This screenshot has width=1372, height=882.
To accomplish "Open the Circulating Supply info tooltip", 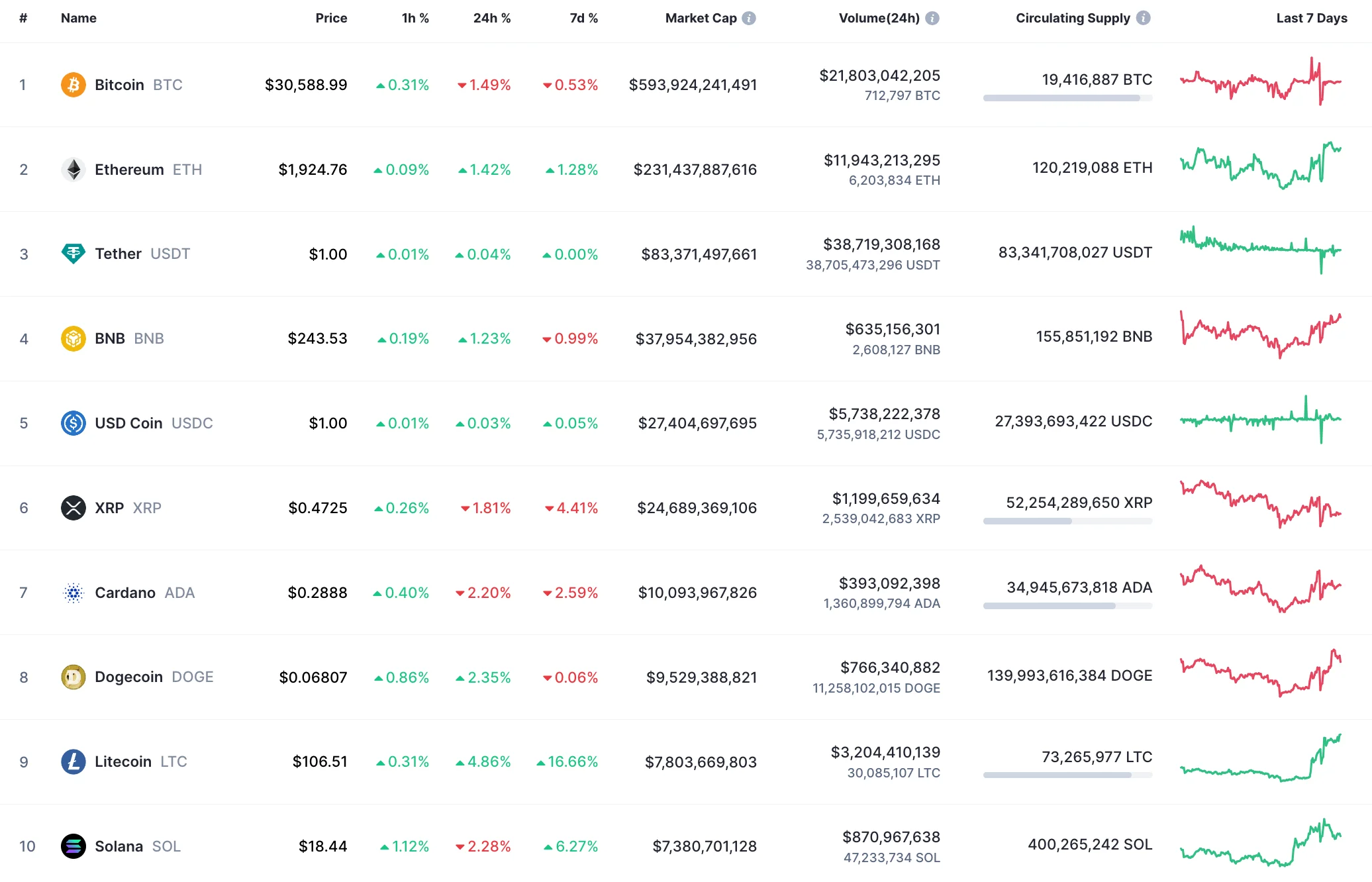I will (x=1142, y=19).
